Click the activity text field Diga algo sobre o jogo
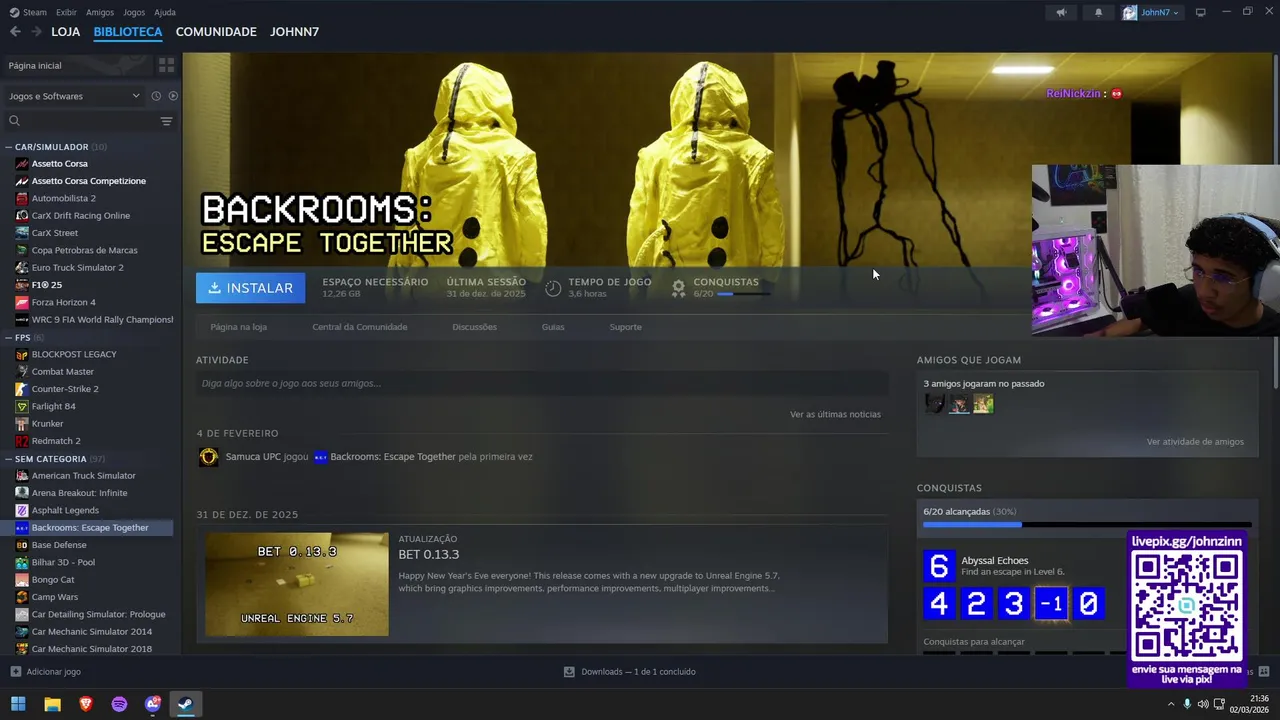 pyautogui.click(x=542, y=383)
